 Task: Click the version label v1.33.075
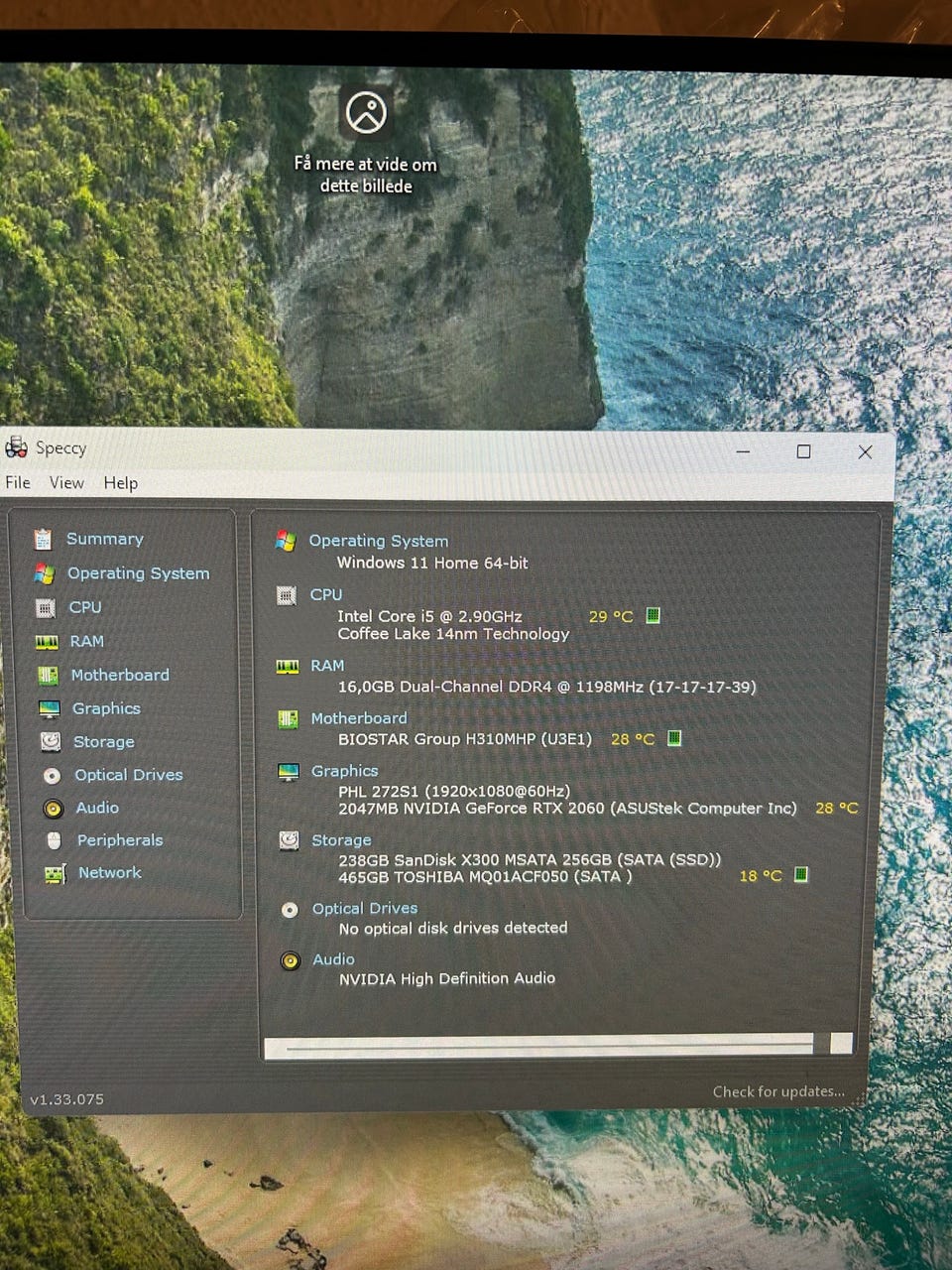[66, 1099]
